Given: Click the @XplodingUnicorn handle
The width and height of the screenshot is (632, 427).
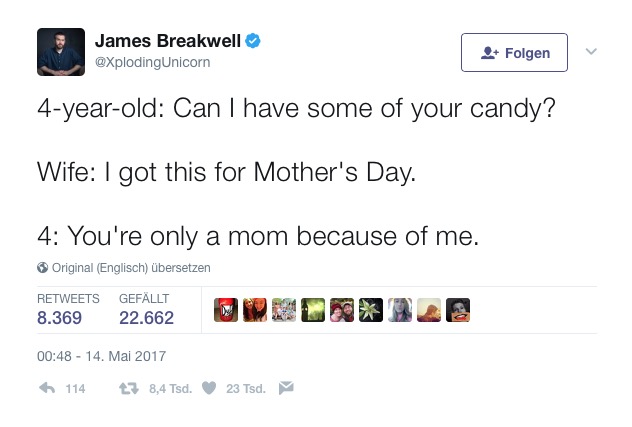Looking at the screenshot, I should 152,62.
